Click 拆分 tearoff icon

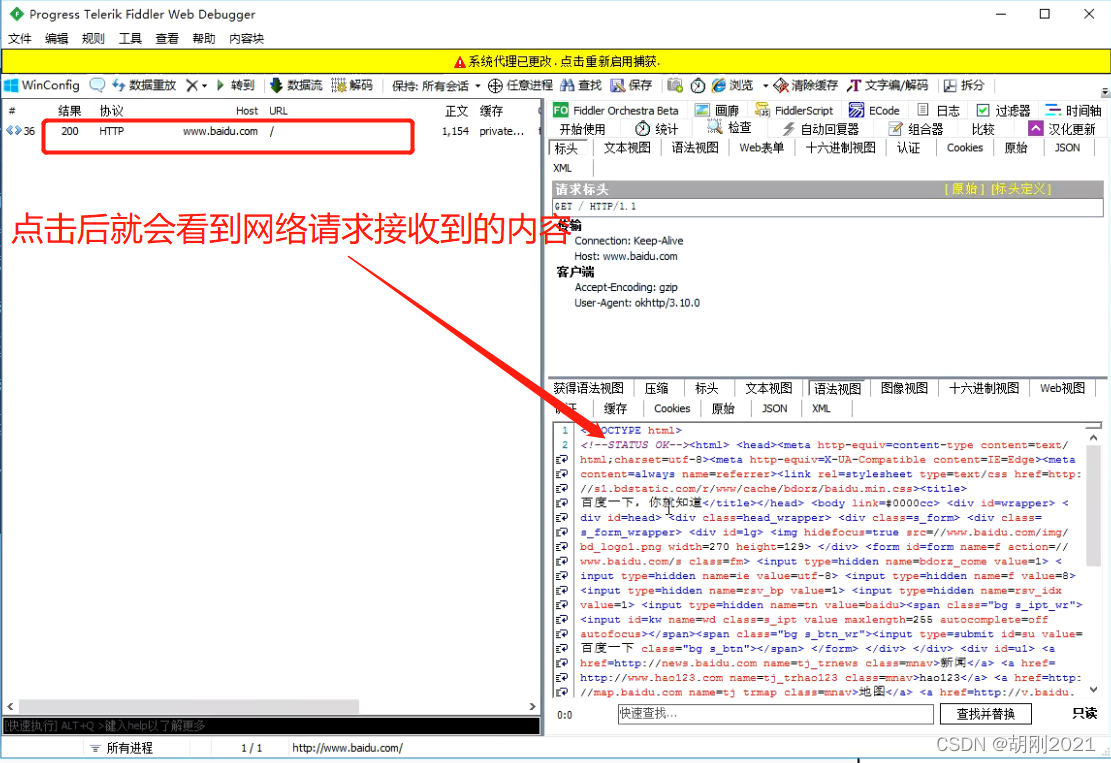click(964, 86)
